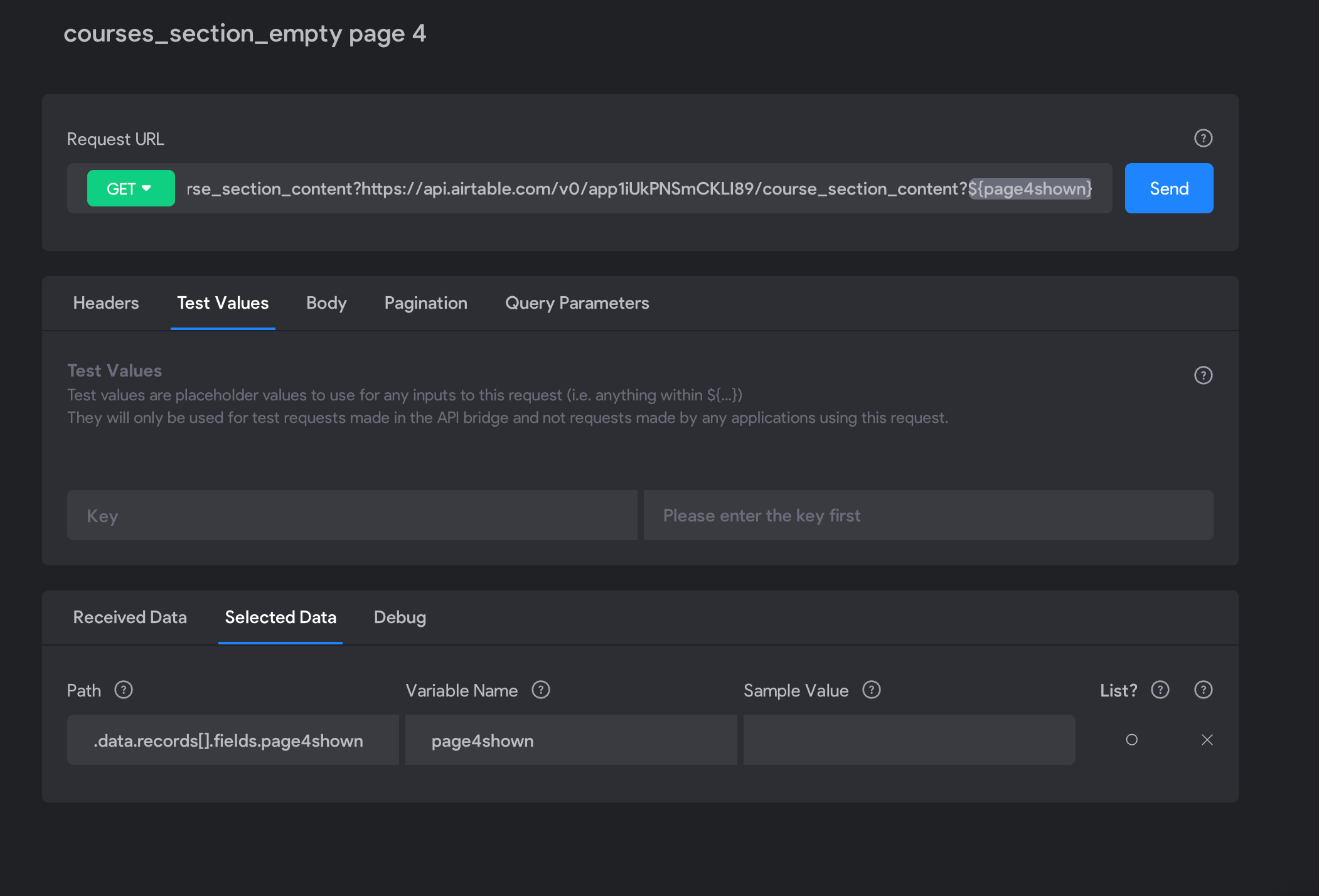
Task: Click the help icon after the List? help icon
Action: coord(1203,690)
